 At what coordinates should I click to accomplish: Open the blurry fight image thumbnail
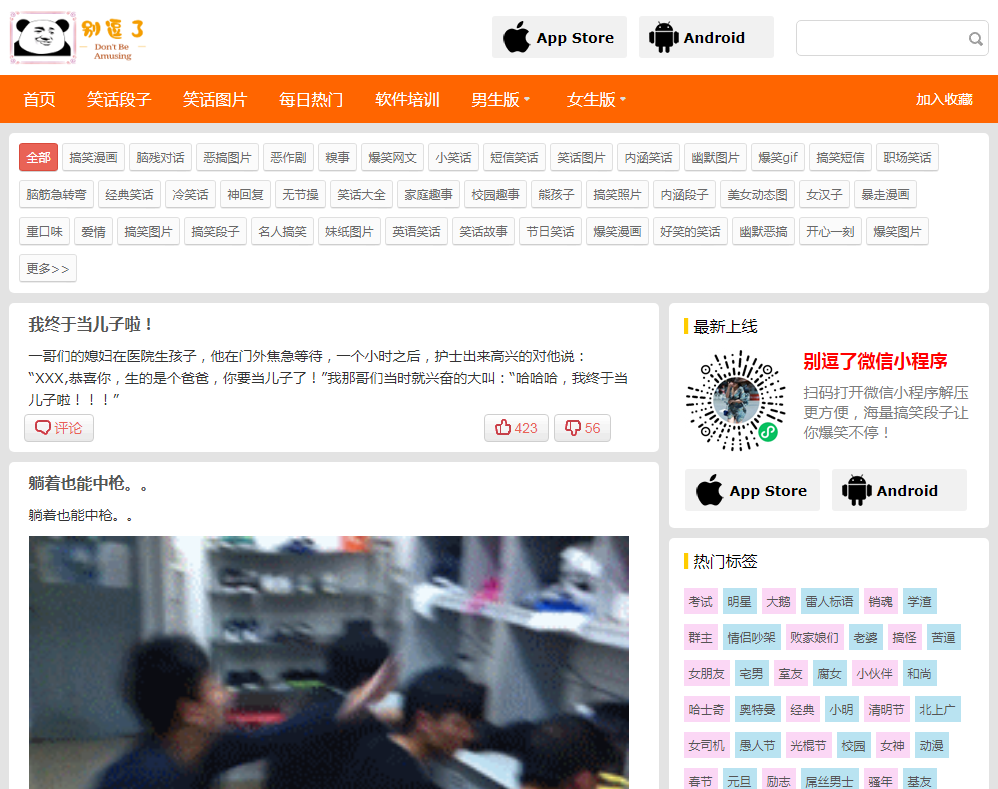[328, 662]
